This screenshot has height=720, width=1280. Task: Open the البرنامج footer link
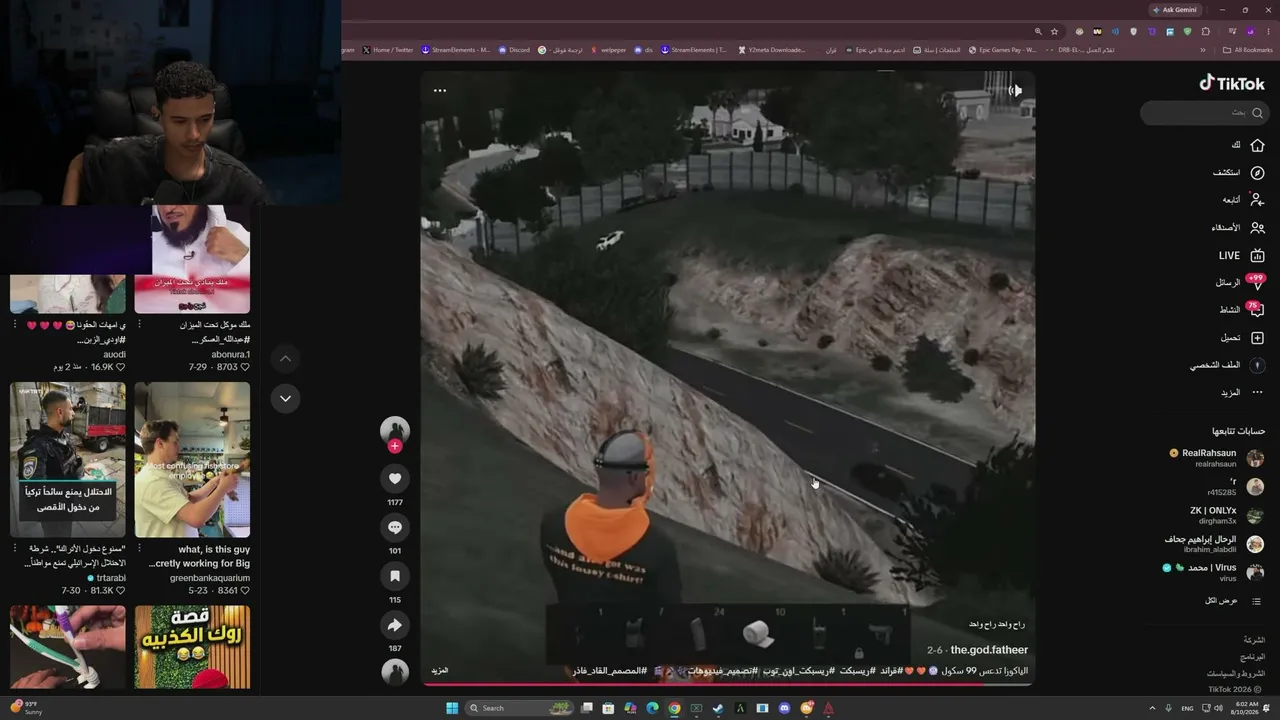tap(1253, 656)
